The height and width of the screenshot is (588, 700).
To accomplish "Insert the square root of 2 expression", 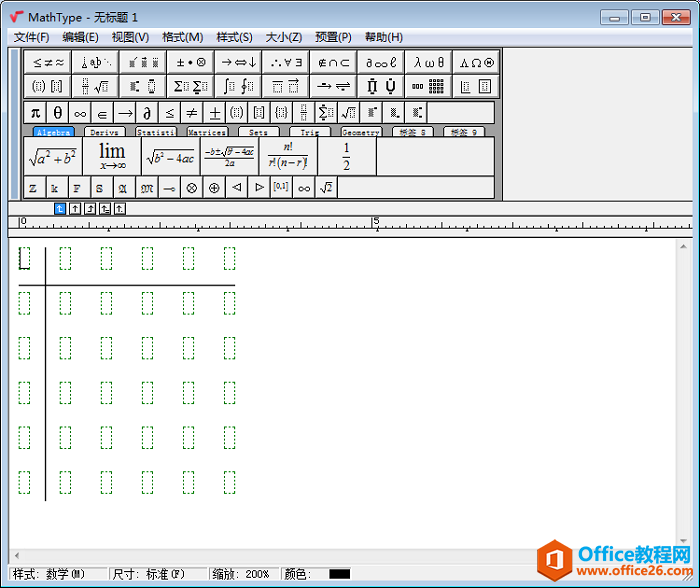I will click(326, 188).
